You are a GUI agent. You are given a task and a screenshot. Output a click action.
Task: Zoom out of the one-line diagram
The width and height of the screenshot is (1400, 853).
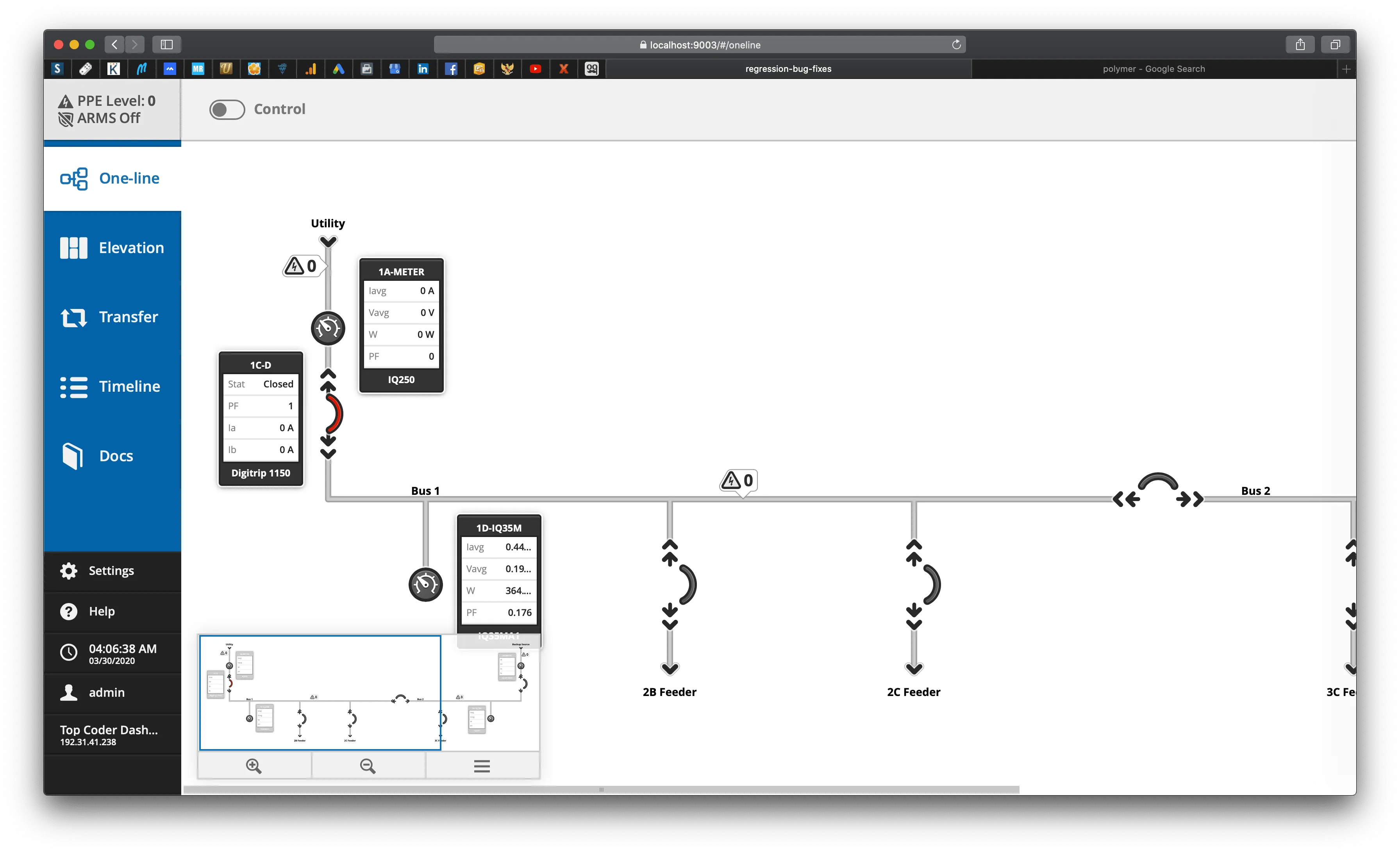(x=368, y=766)
